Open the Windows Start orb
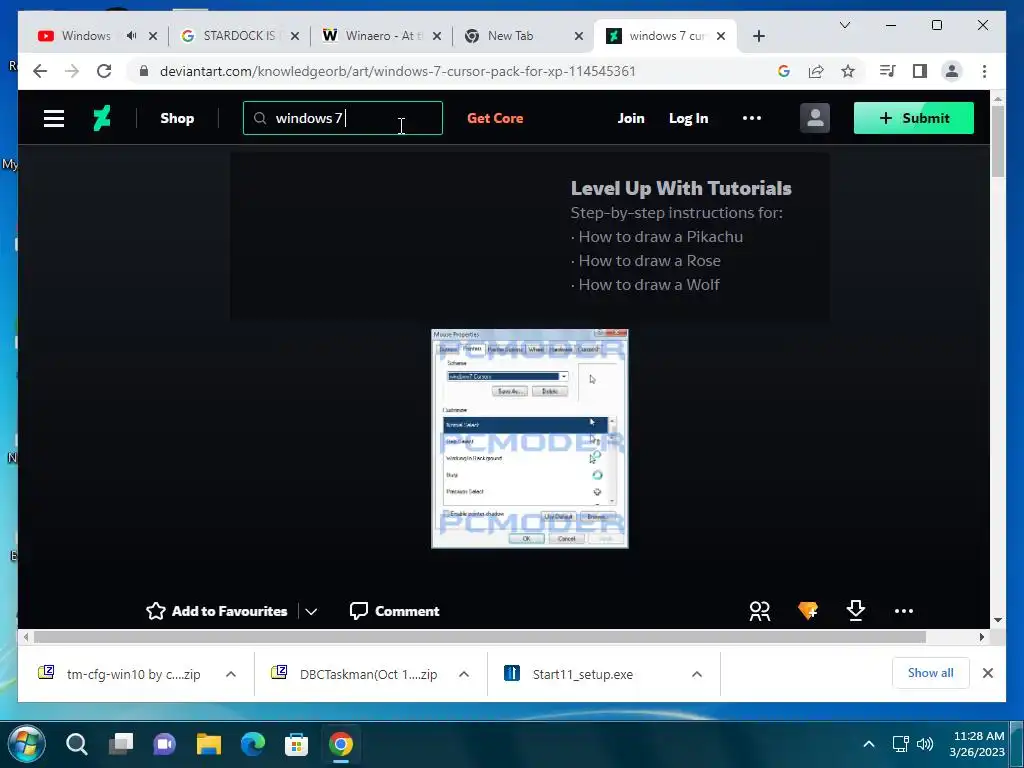Viewport: 1024px width, 768px height. [x=26, y=744]
